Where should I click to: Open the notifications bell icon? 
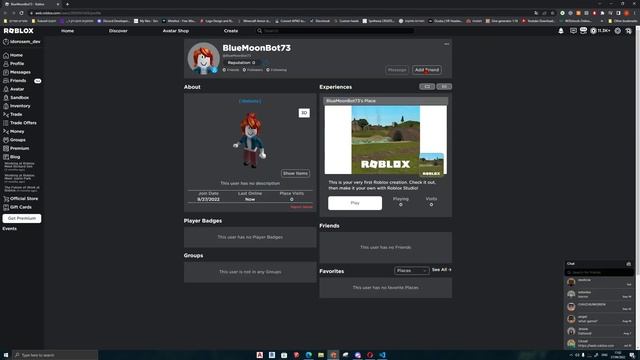(x=561, y=31)
